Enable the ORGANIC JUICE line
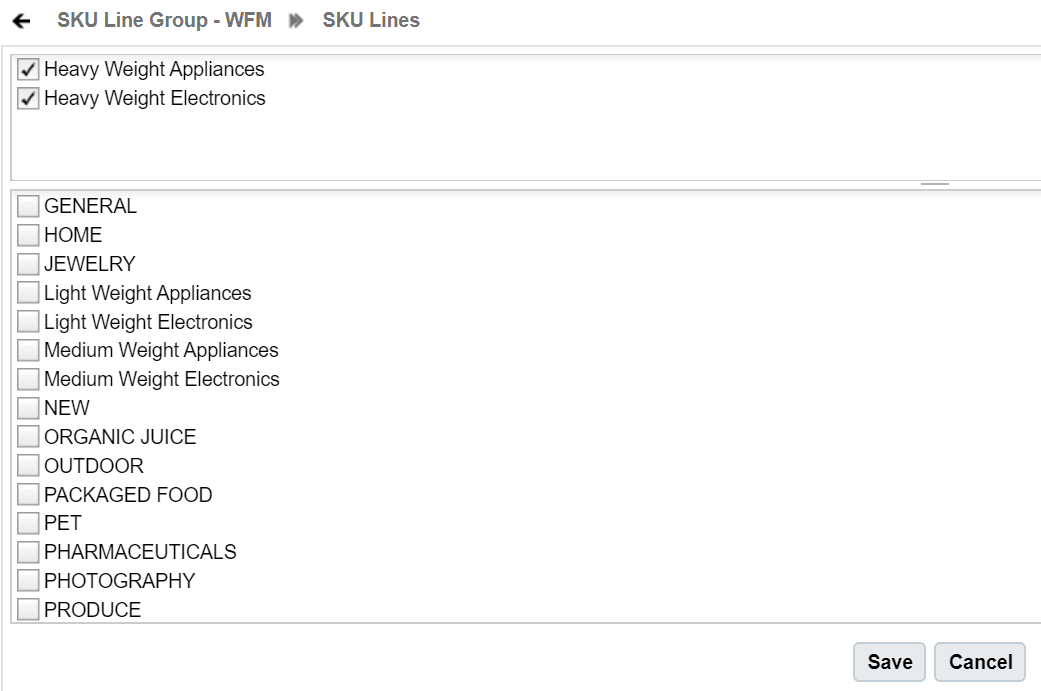1041x691 pixels. [x=28, y=436]
